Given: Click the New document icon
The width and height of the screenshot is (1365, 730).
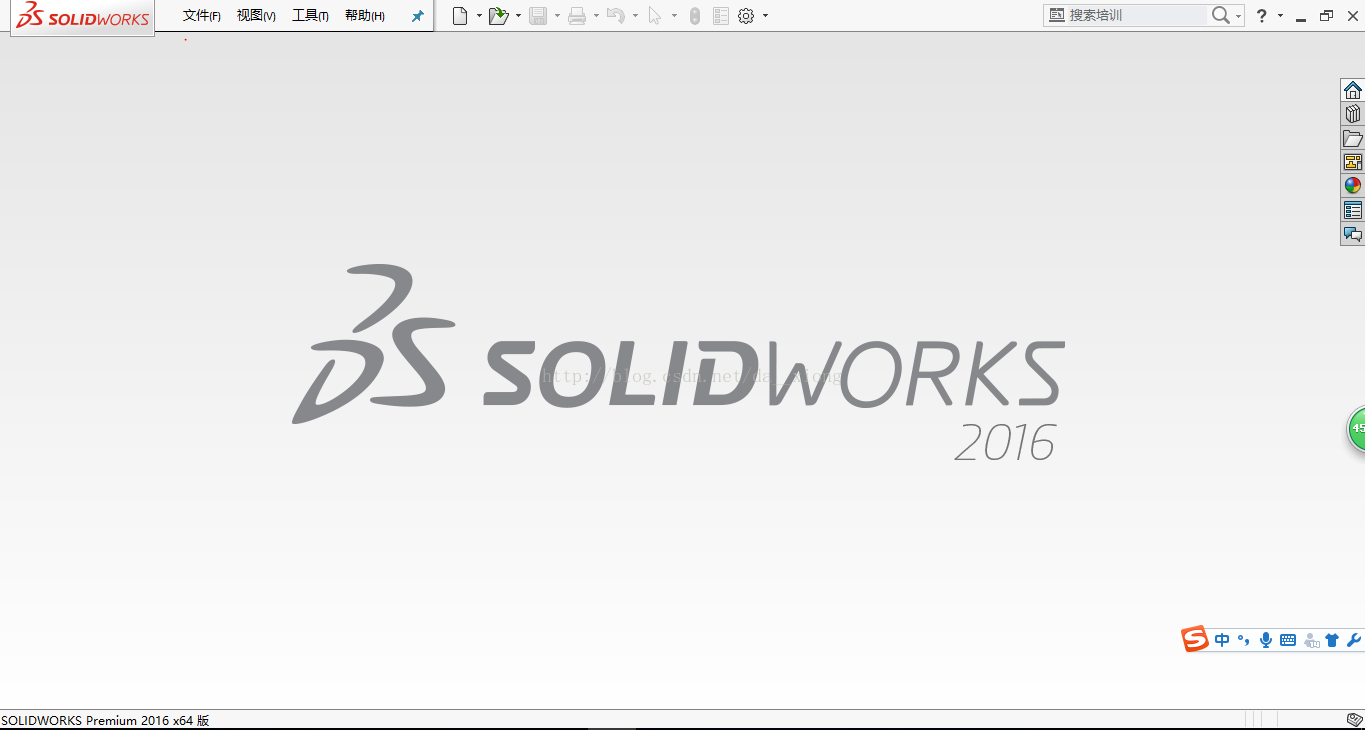Looking at the screenshot, I should pos(460,16).
